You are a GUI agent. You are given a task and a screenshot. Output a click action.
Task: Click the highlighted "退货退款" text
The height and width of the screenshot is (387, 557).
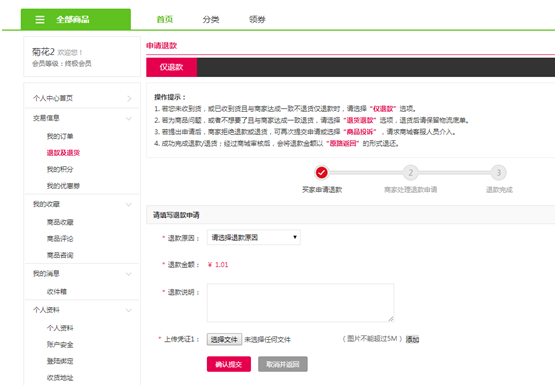359,120
